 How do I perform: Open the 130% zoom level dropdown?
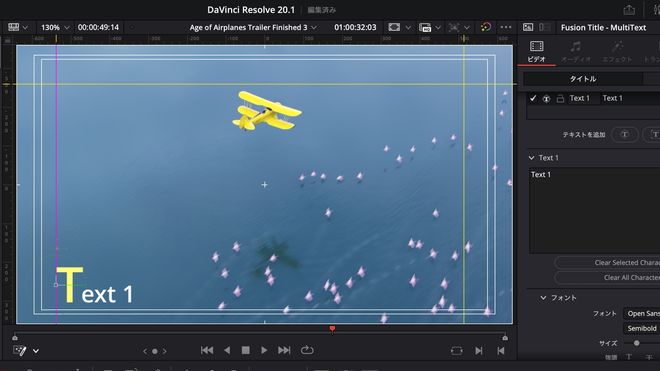click(x=55, y=27)
